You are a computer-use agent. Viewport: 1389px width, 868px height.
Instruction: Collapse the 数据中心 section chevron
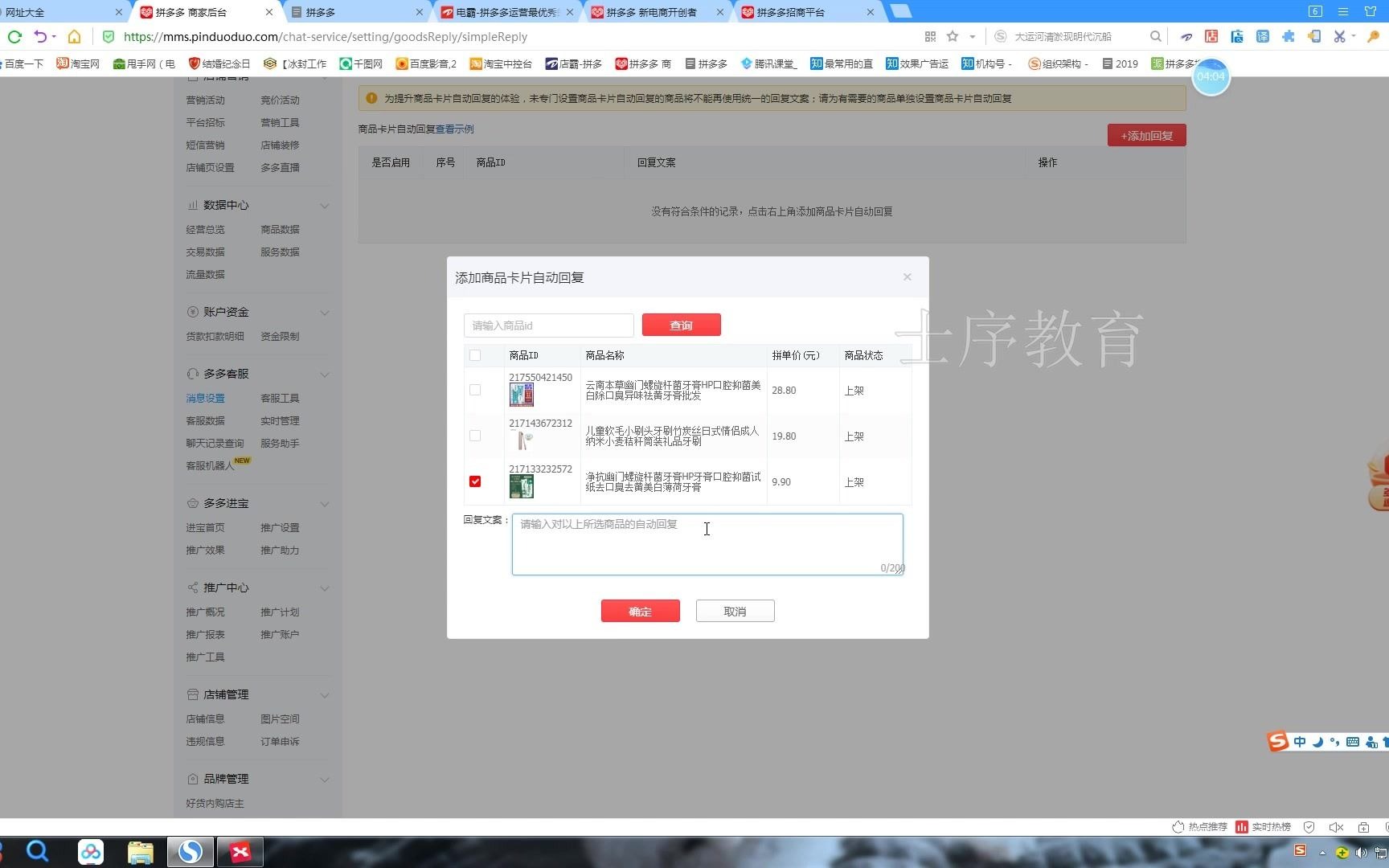pyautogui.click(x=325, y=206)
